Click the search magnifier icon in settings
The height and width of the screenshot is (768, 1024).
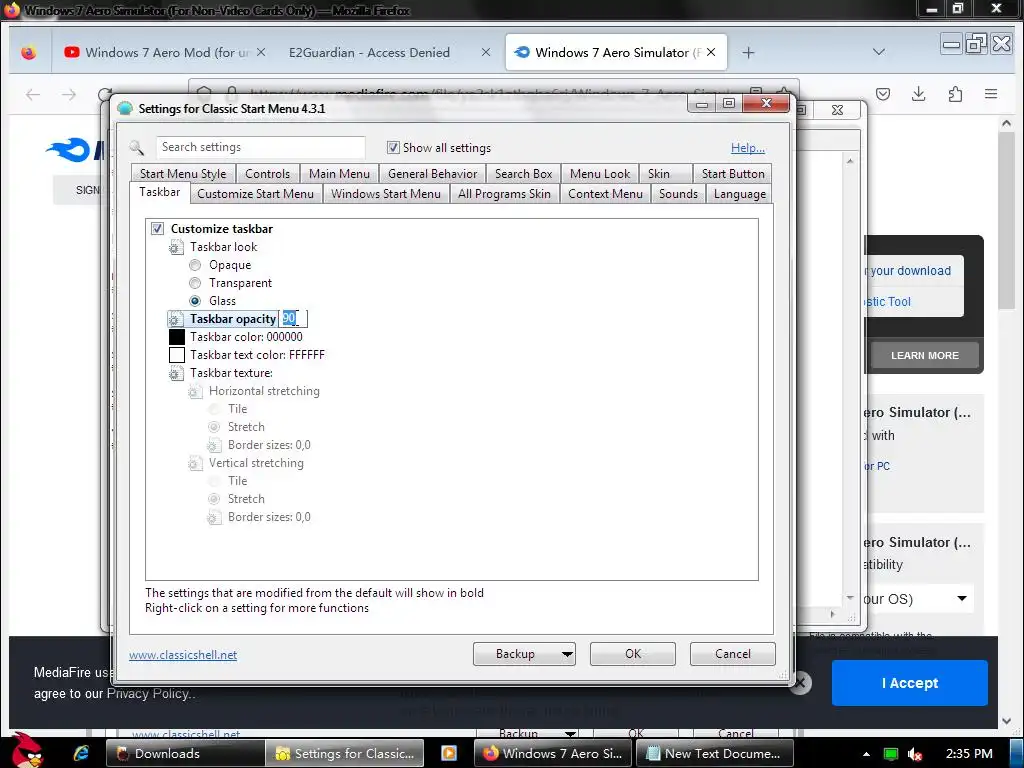pos(136,148)
